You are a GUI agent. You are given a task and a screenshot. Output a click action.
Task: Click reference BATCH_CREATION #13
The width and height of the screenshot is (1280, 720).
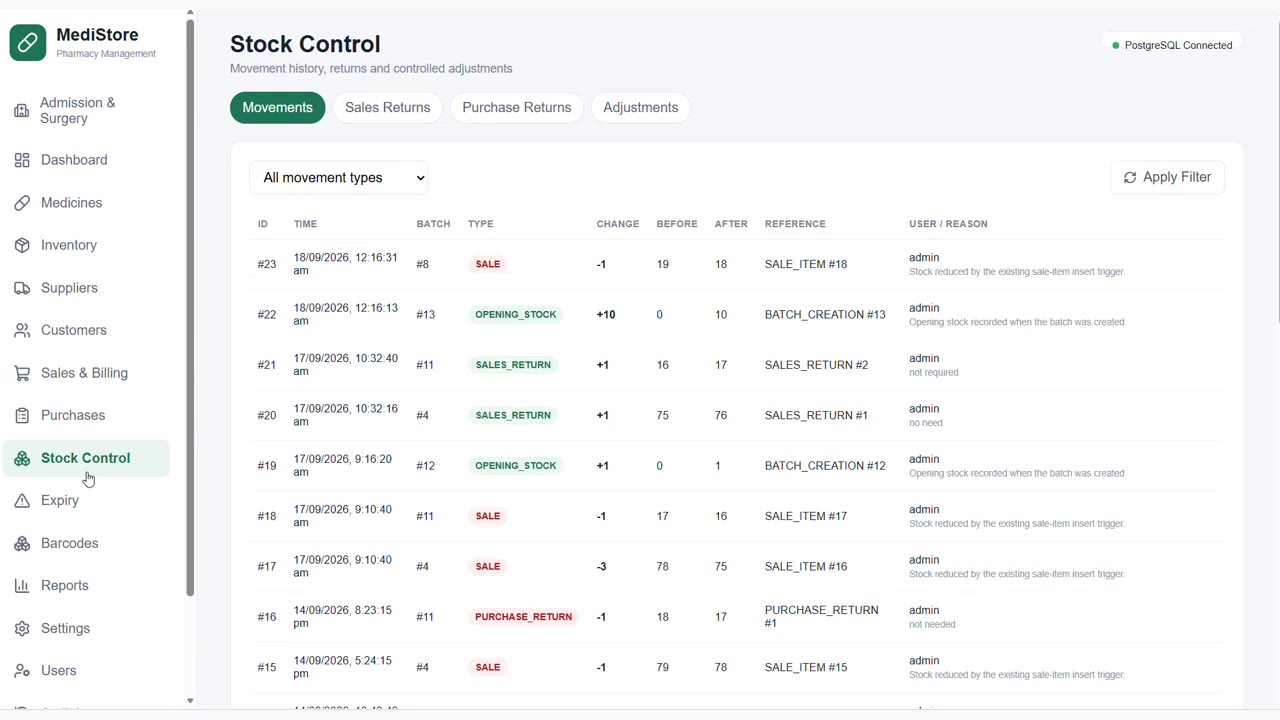(x=825, y=314)
